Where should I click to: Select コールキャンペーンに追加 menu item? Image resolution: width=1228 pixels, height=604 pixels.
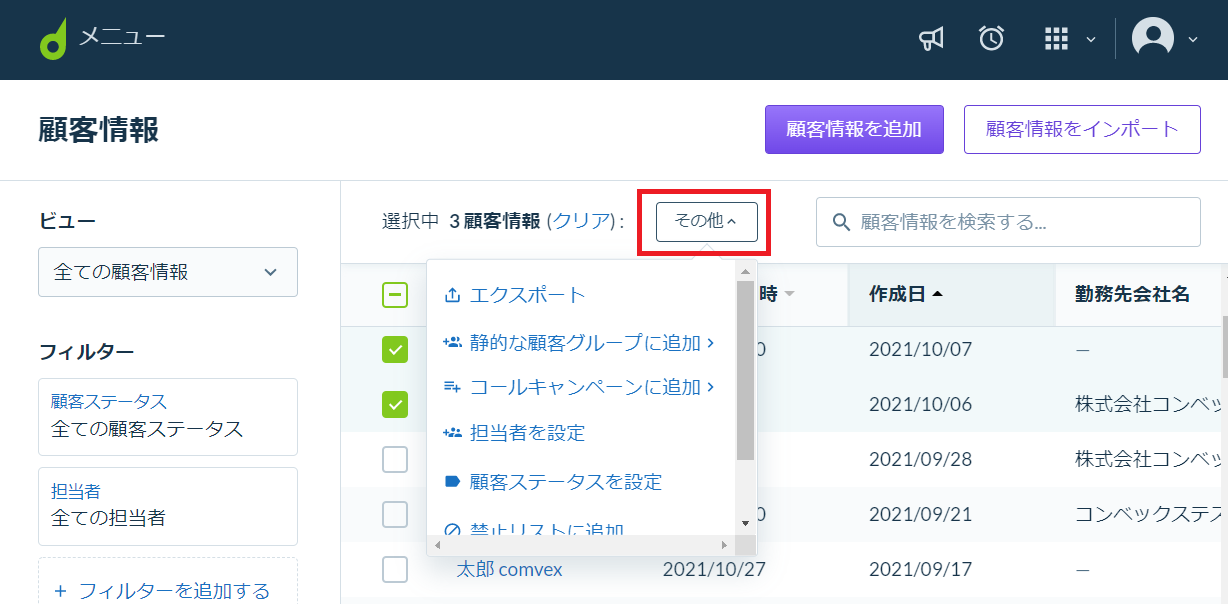[586, 387]
